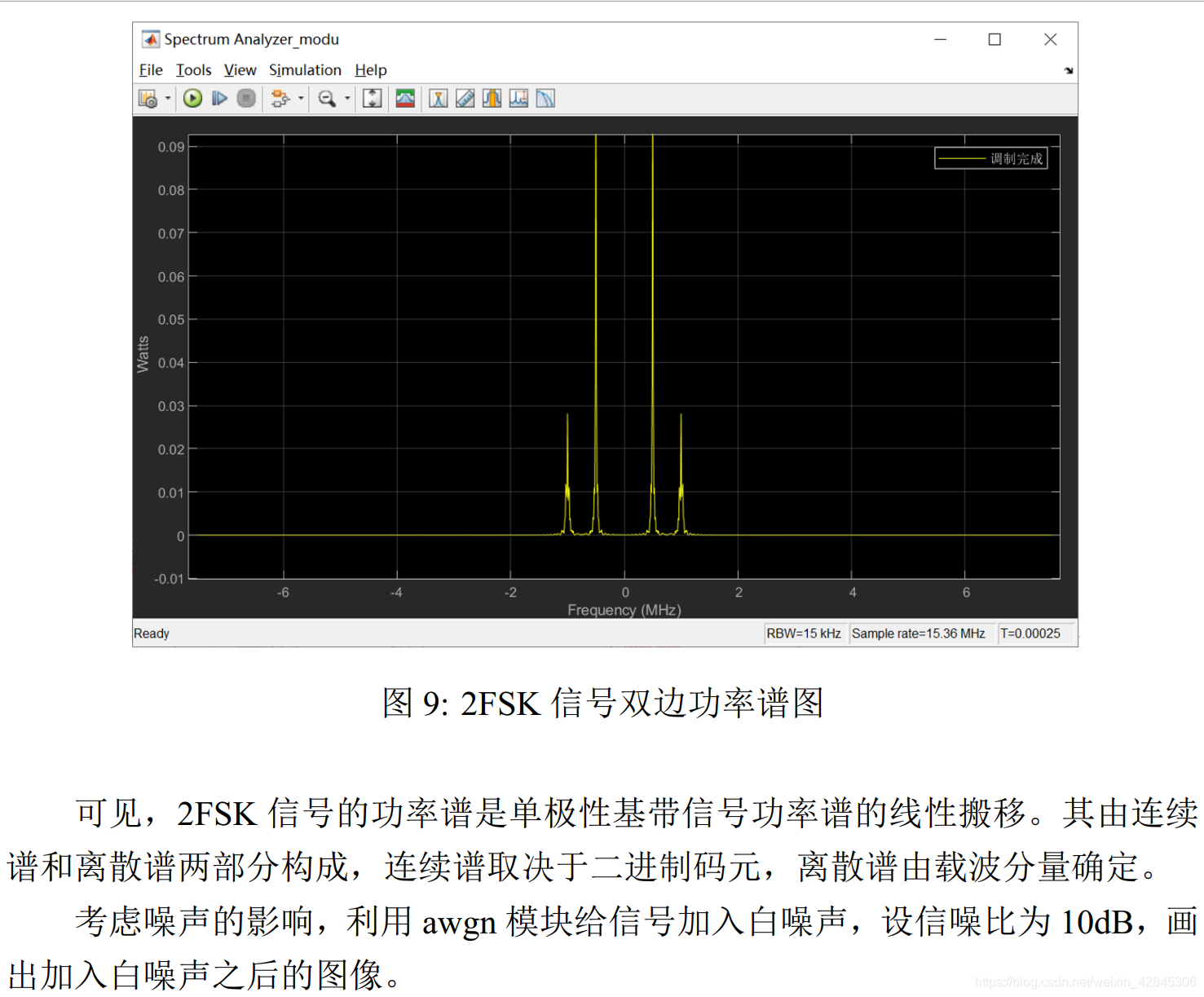The height and width of the screenshot is (997, 1204).
Task: Enable the peak finder measurement
Action: [439, 99]
